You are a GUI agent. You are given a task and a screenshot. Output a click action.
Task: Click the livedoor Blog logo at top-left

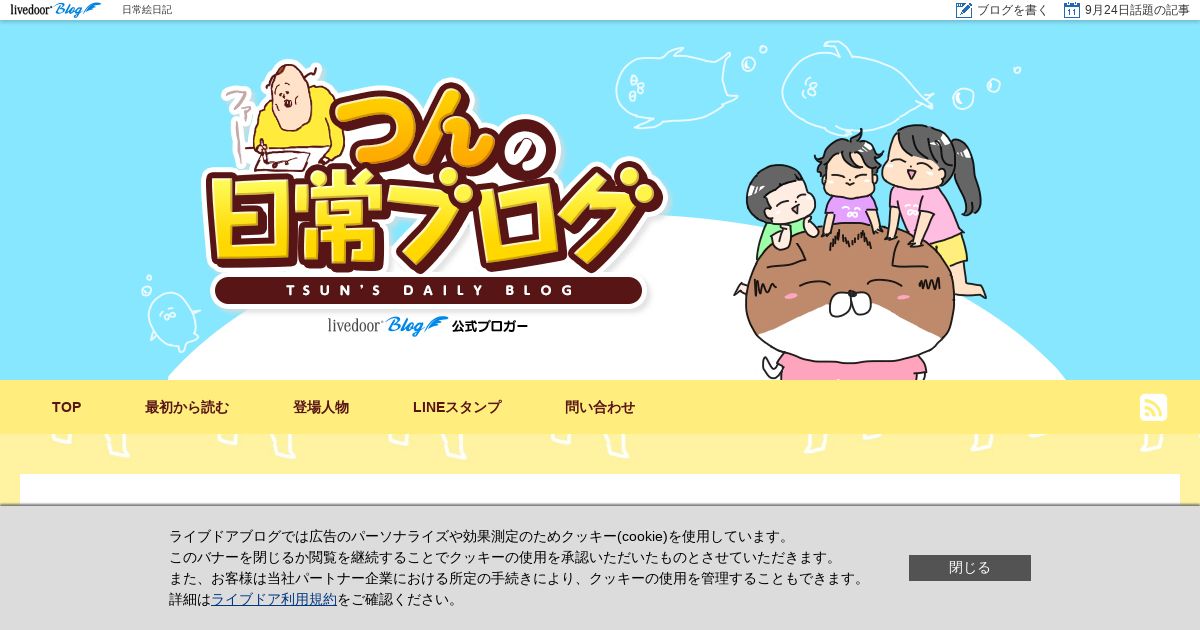55,10
